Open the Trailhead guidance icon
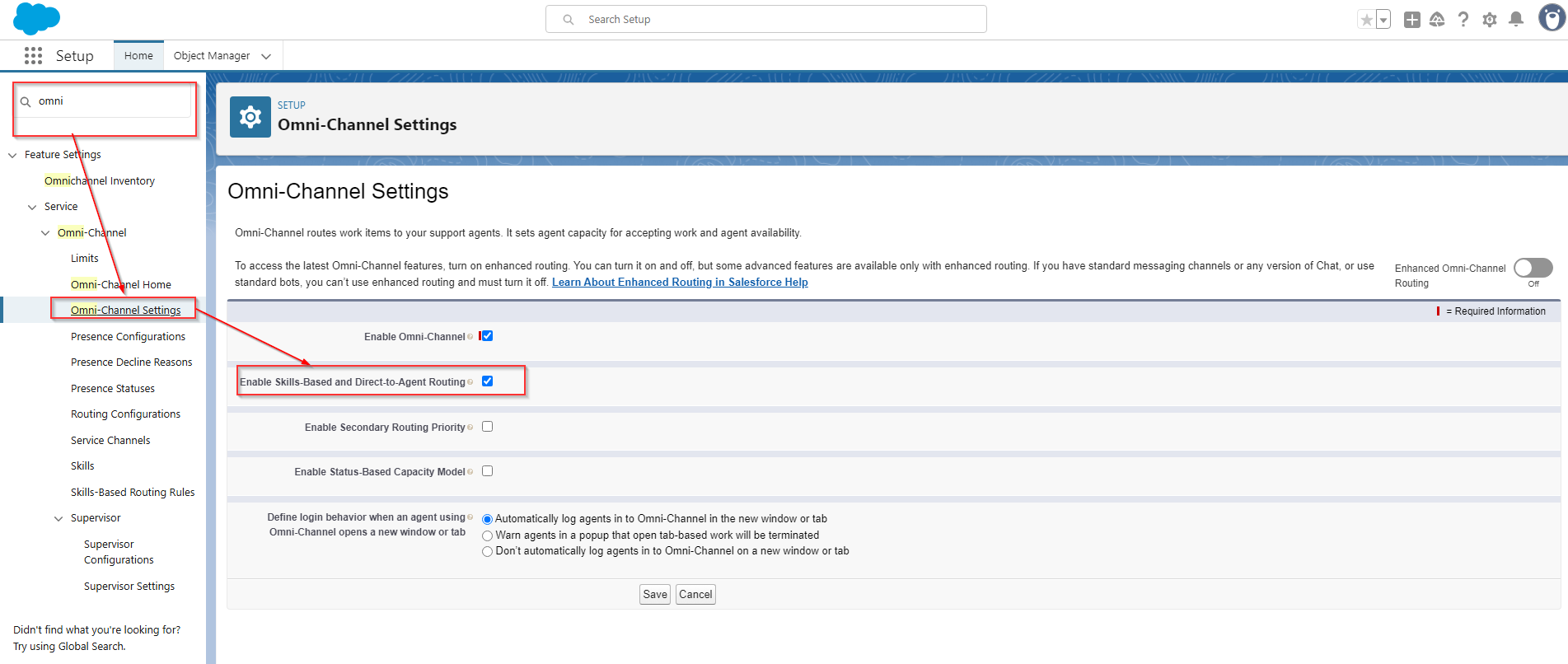Screen dimensions: 1568x664 (1437, 20)
